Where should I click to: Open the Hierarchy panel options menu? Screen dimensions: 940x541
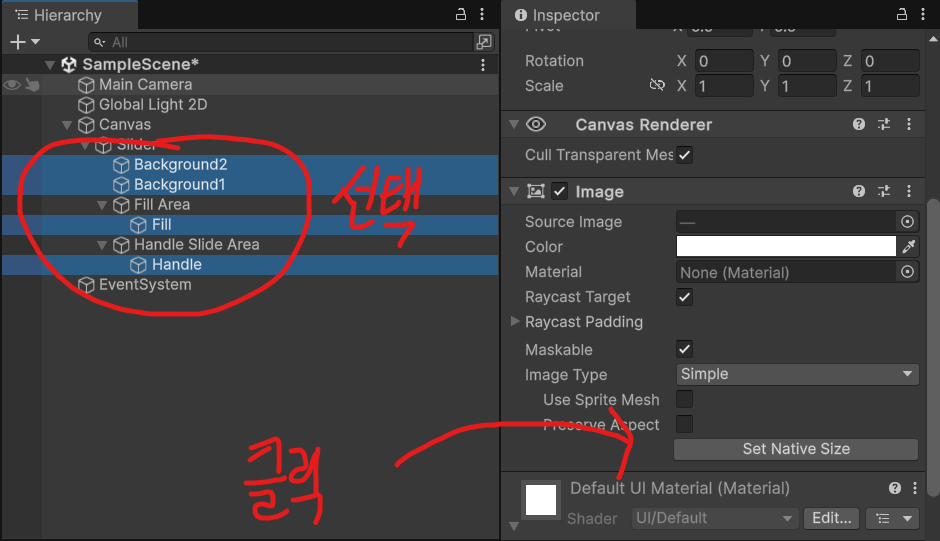(482, 14)
